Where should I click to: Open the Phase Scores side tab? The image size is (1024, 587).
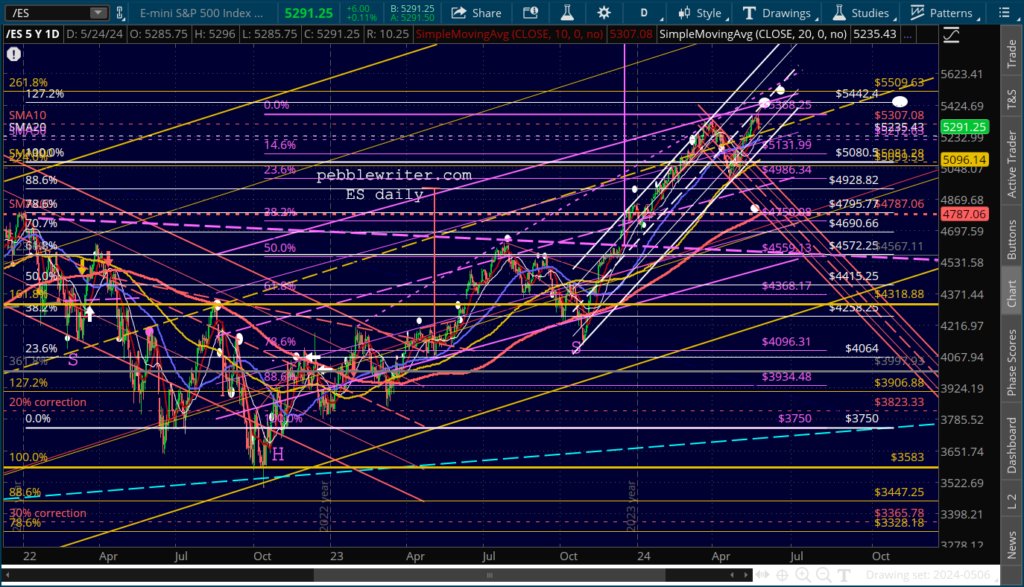pyautogui.click(x=1012, y=362)
